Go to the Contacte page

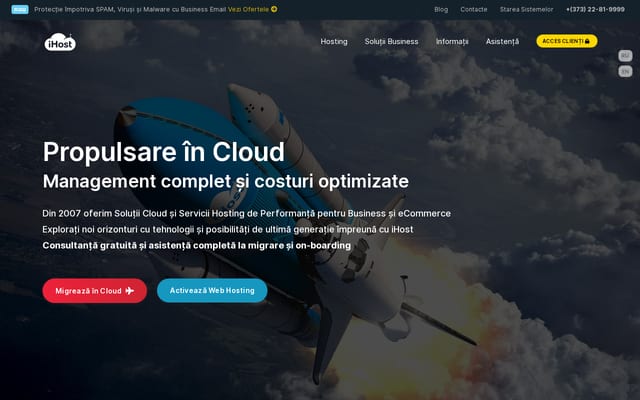473,9
